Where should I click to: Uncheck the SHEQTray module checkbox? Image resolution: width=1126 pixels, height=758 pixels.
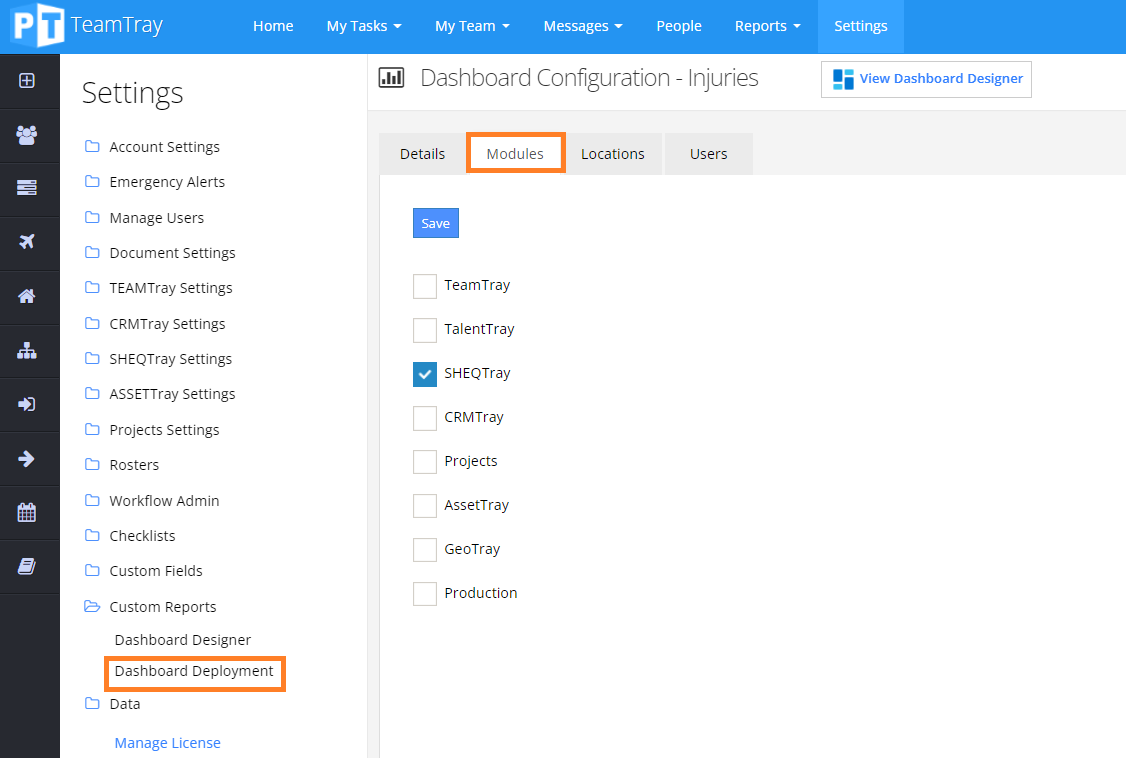(424, 373)
